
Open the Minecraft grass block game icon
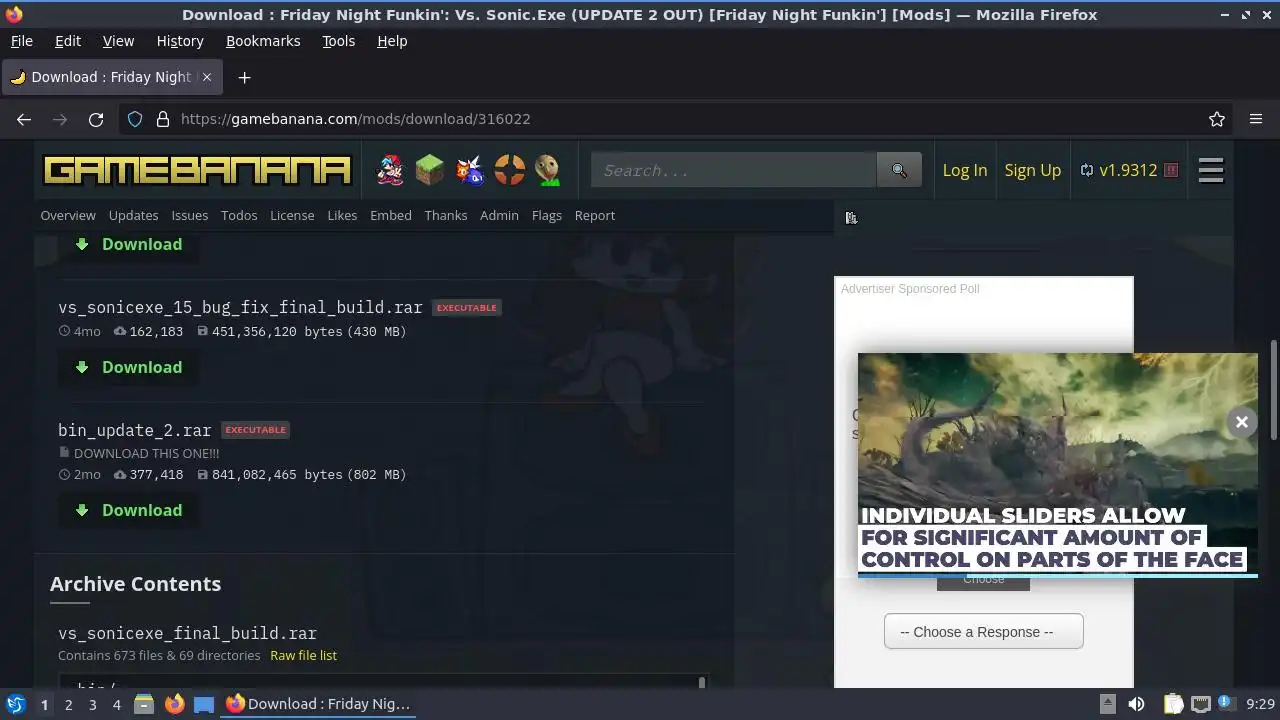(x=429, y=170)
